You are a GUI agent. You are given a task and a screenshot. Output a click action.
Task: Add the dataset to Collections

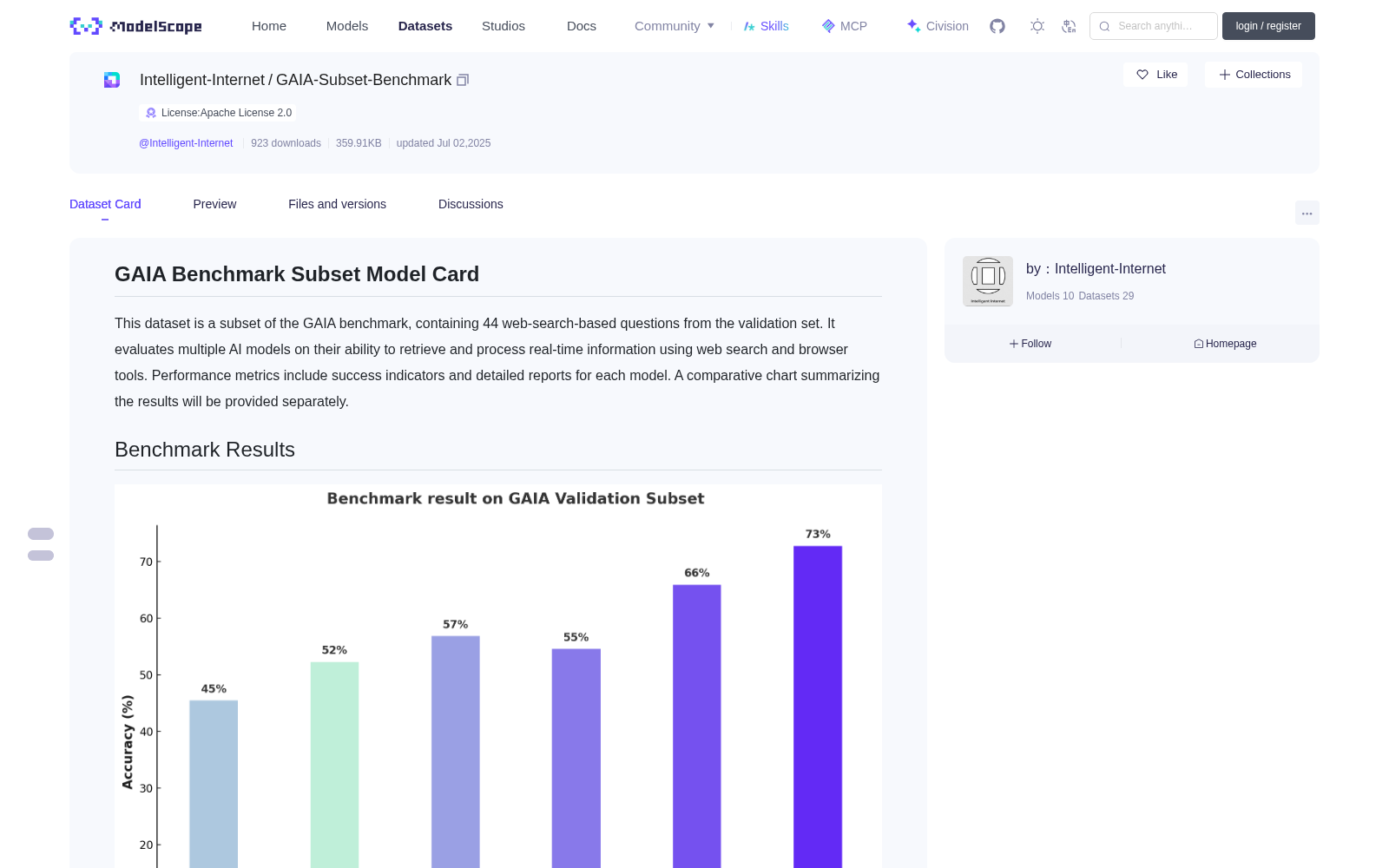[1254, 75]
